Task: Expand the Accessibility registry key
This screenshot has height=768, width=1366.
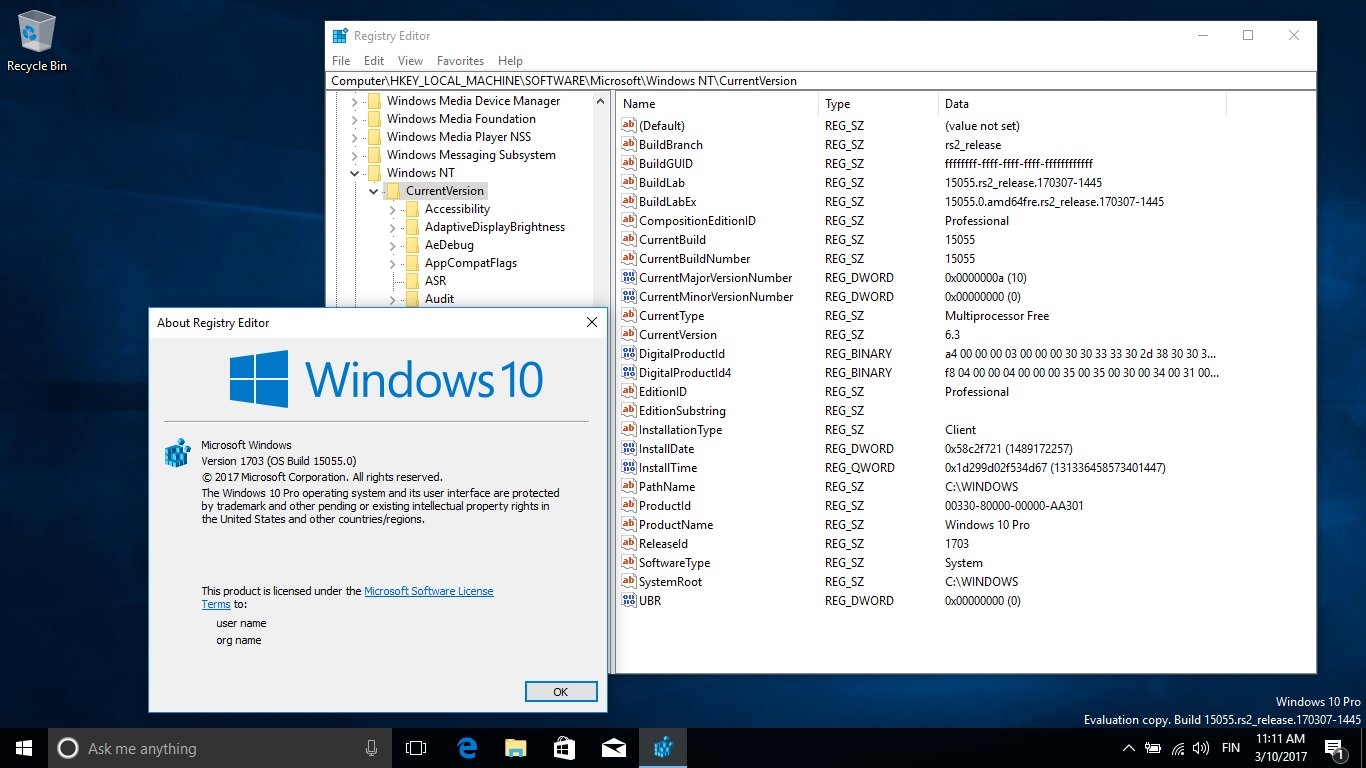Action: click(392, 209)
